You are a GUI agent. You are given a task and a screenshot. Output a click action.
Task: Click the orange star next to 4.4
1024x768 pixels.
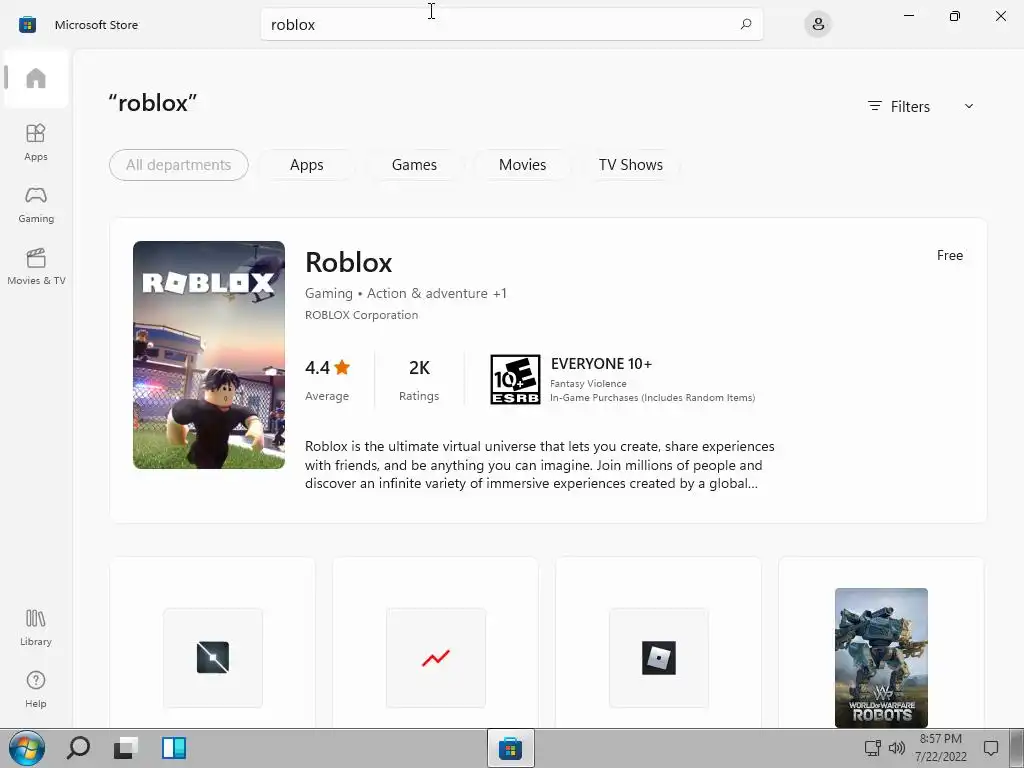342,368
